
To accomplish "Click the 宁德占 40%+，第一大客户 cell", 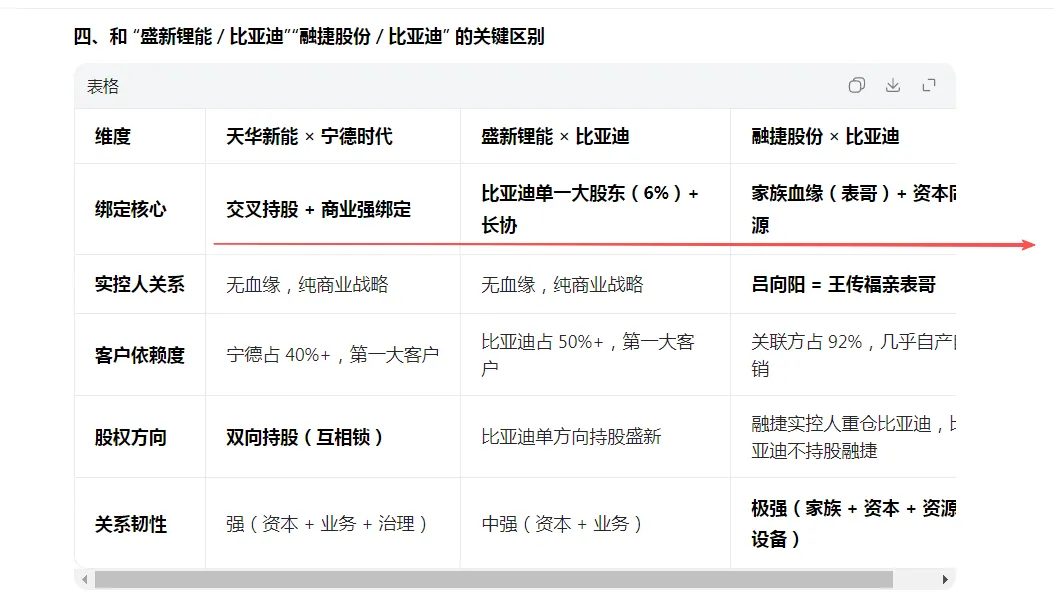I will tap(333, 355).
